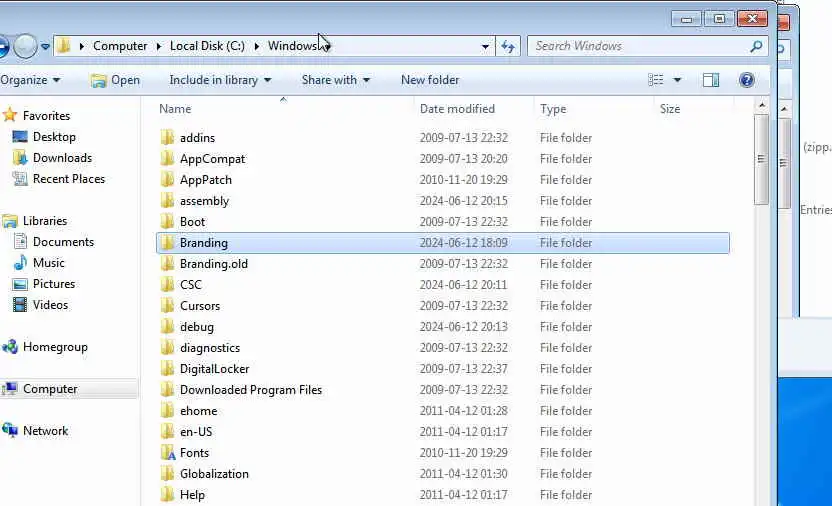Viewport: 832px width, 506px height.
Task: Click the folder icon in address bar
Action: [64, 46]
